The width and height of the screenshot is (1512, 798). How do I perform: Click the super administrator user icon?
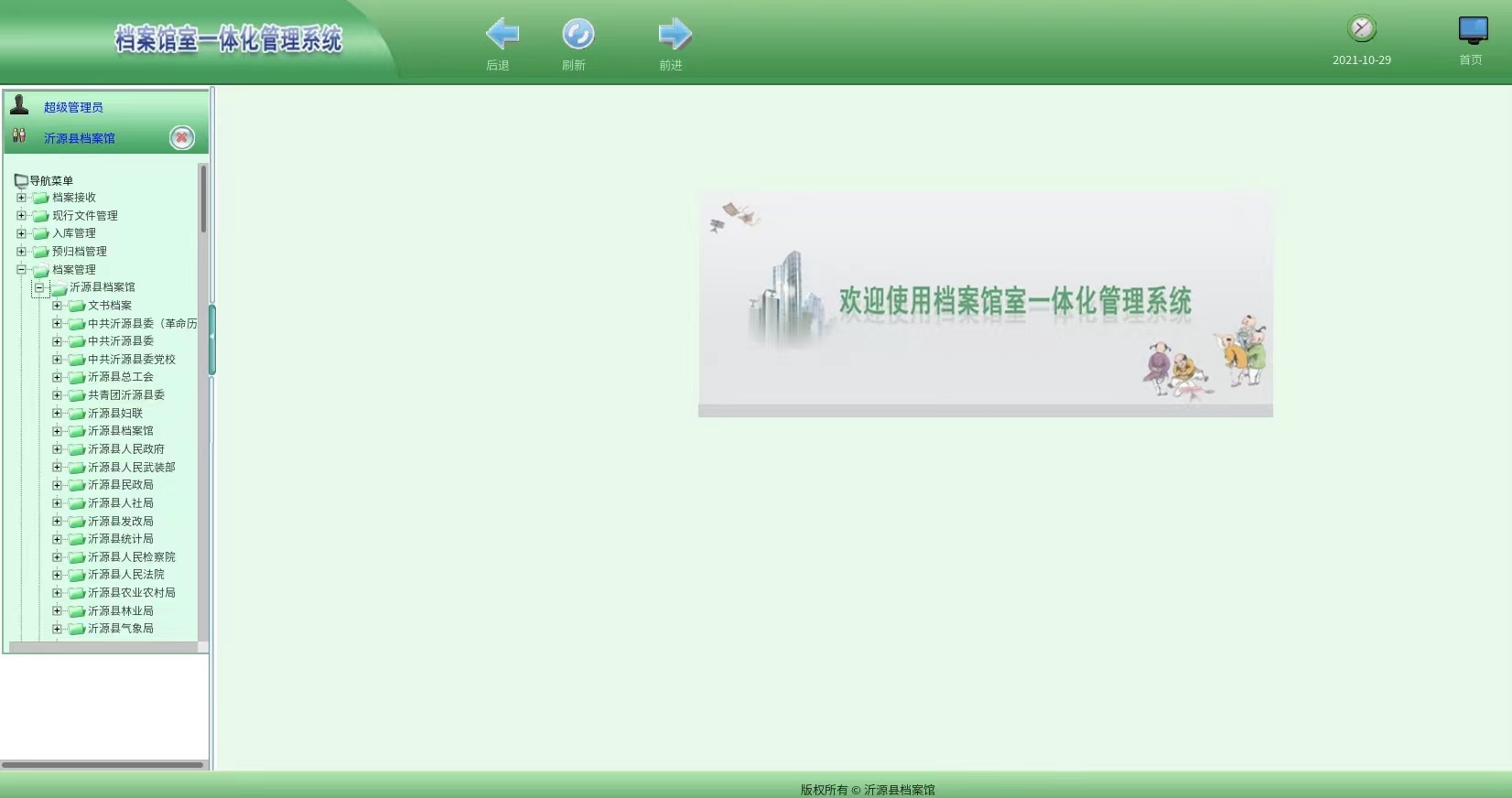coord(19,105)
